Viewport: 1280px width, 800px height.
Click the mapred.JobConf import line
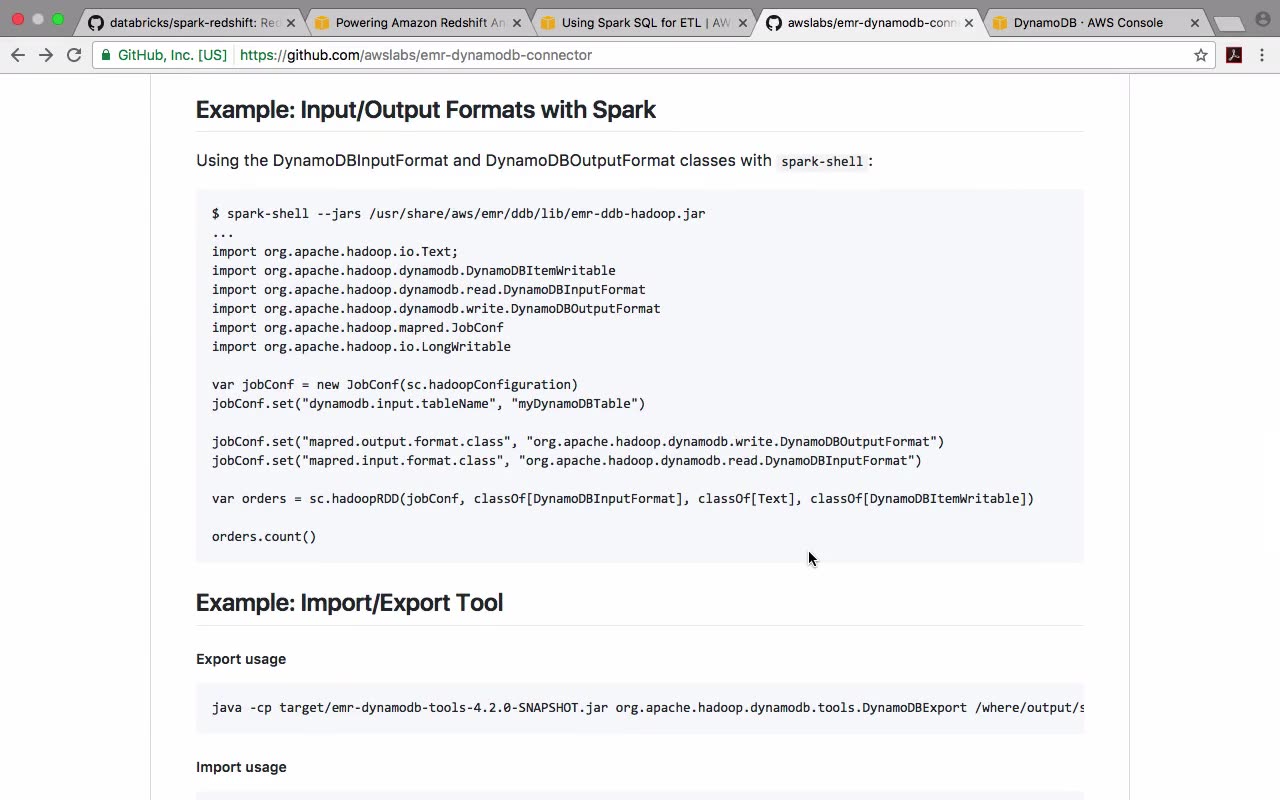[358, 327]
